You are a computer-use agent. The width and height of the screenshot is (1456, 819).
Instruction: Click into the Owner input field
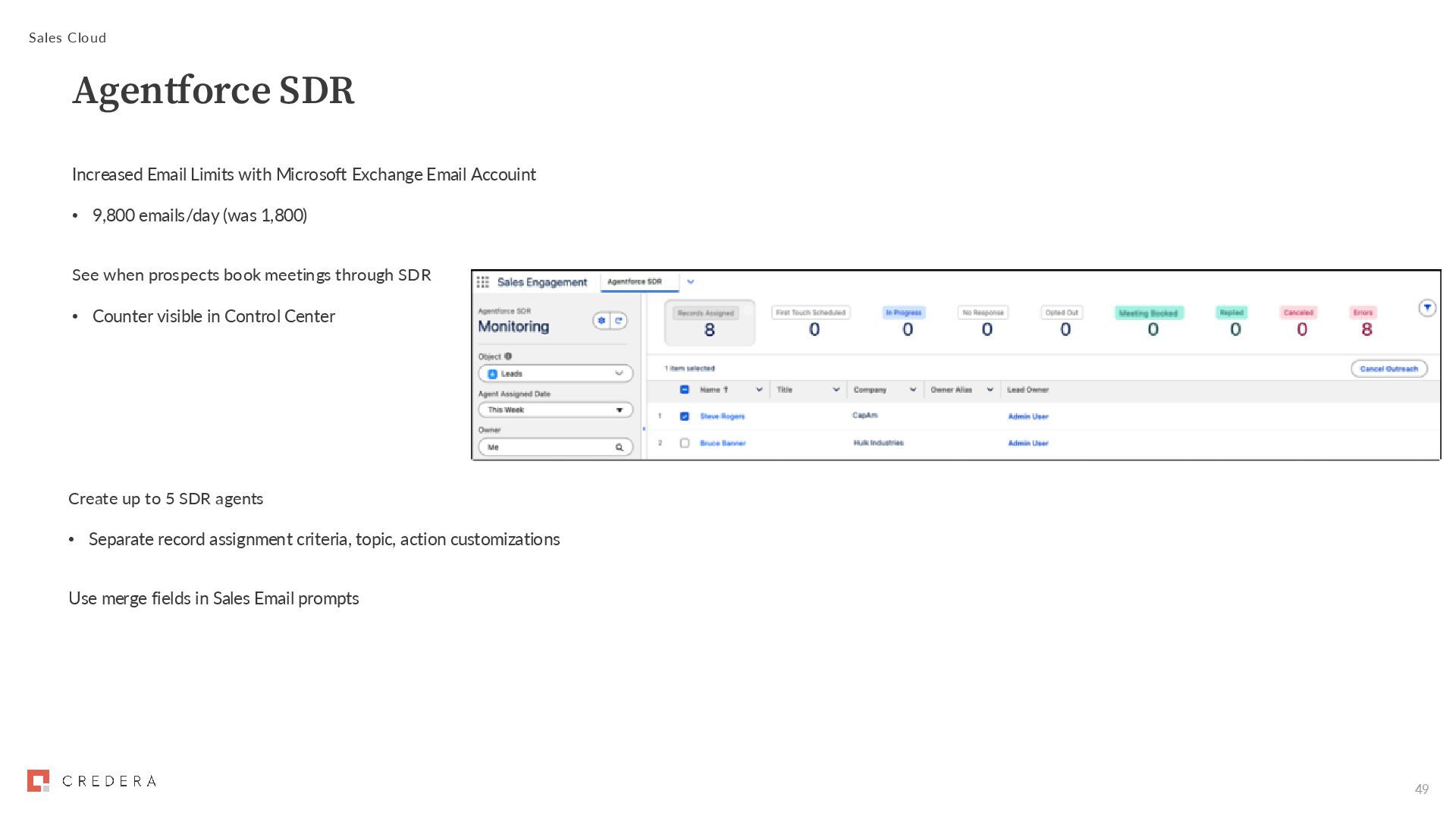tap(546, 447)
